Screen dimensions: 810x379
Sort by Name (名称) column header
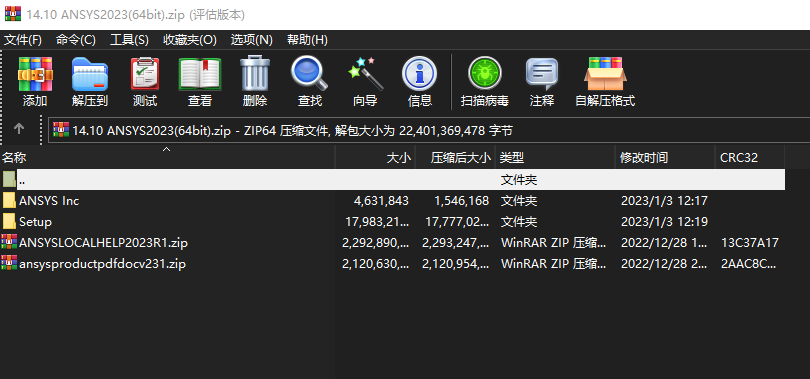167,157
